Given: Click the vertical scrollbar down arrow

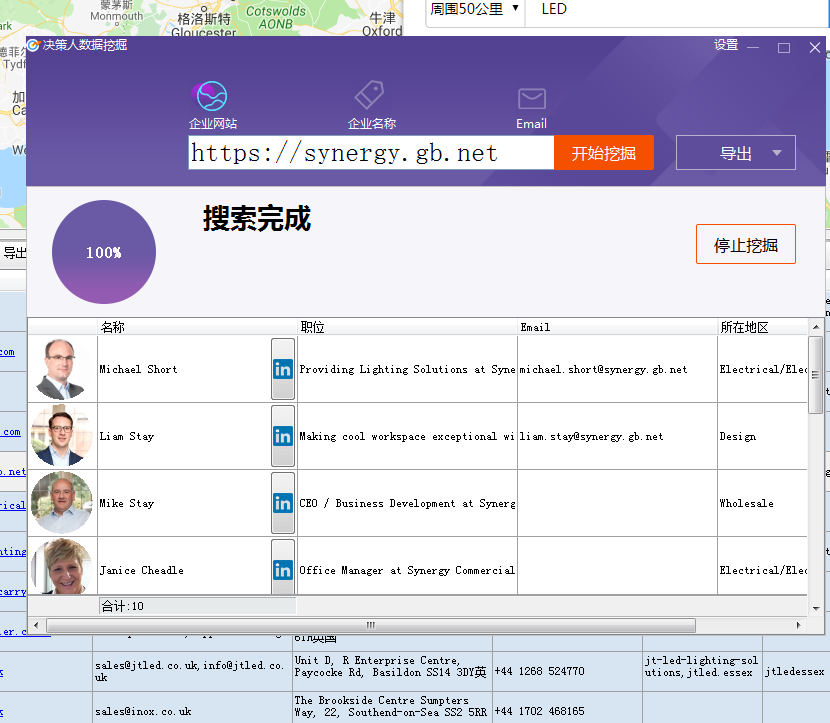Looking at the screenshot, I should pos(816,609).
